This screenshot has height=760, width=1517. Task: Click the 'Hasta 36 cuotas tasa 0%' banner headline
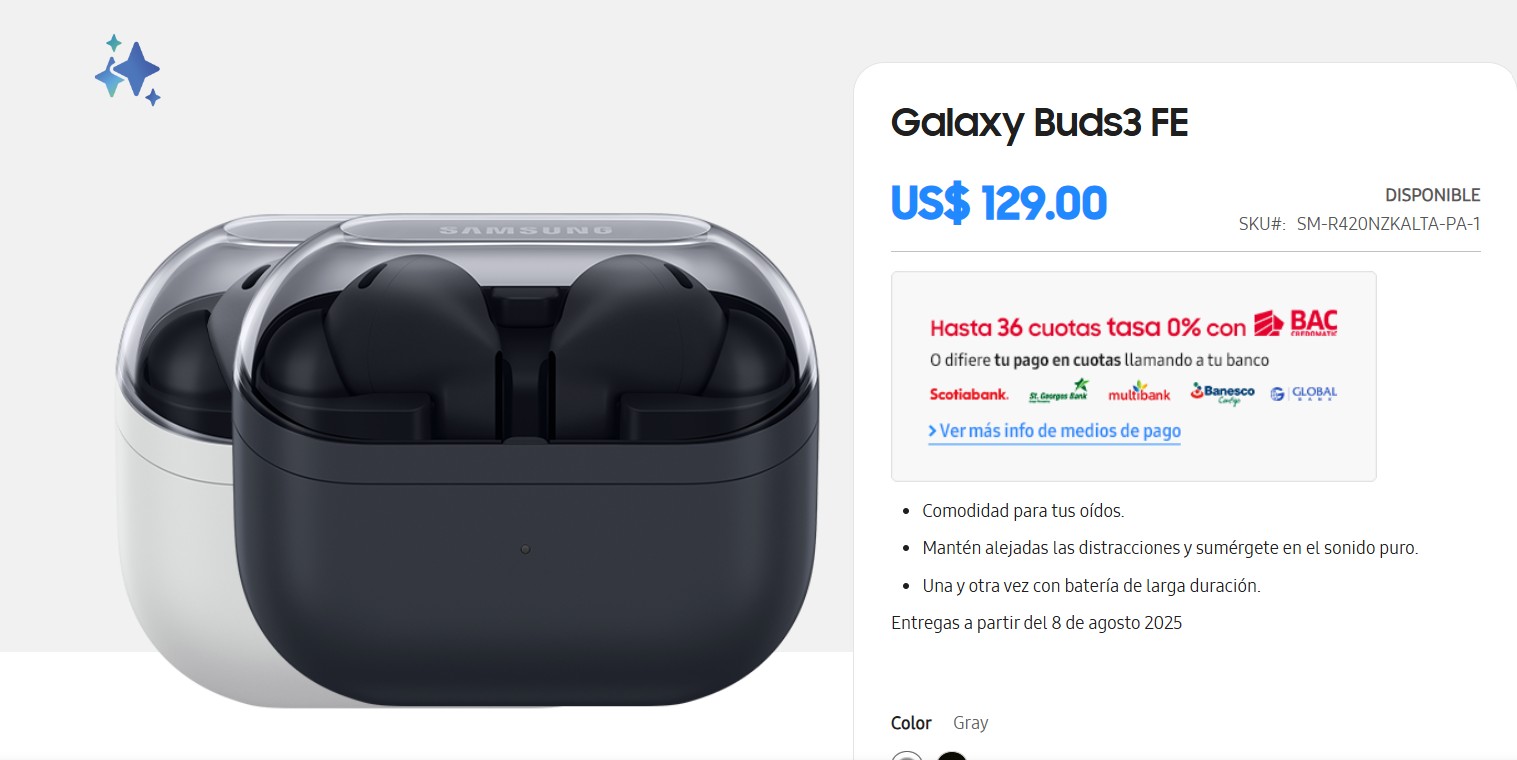pos(1088,327)
